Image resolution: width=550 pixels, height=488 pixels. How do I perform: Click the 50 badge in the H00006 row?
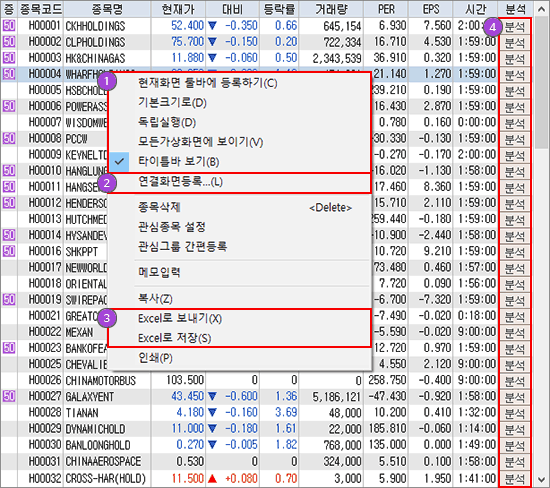[x=9, y=106]
